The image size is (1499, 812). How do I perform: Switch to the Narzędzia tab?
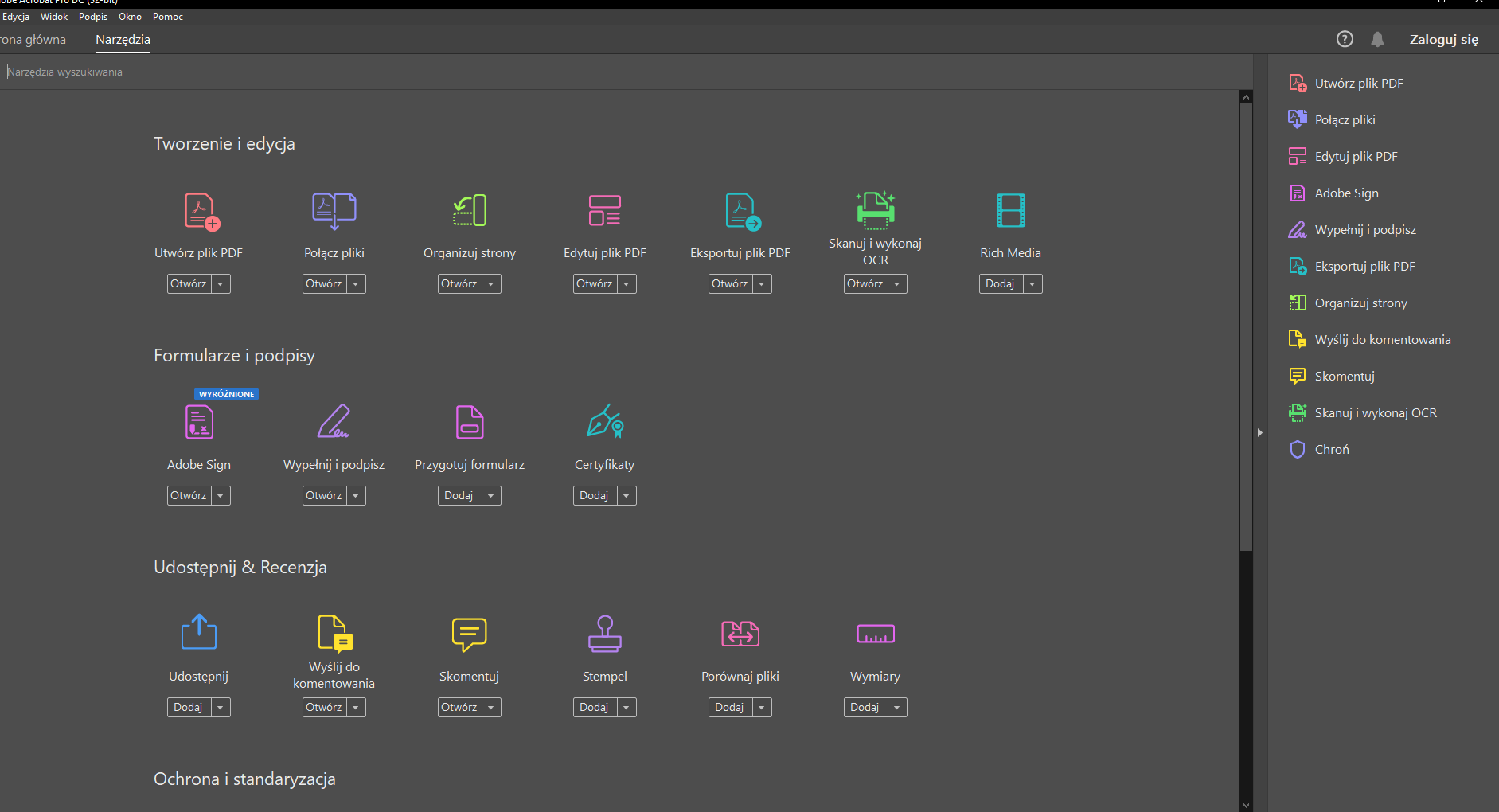[x=123, y=40]
